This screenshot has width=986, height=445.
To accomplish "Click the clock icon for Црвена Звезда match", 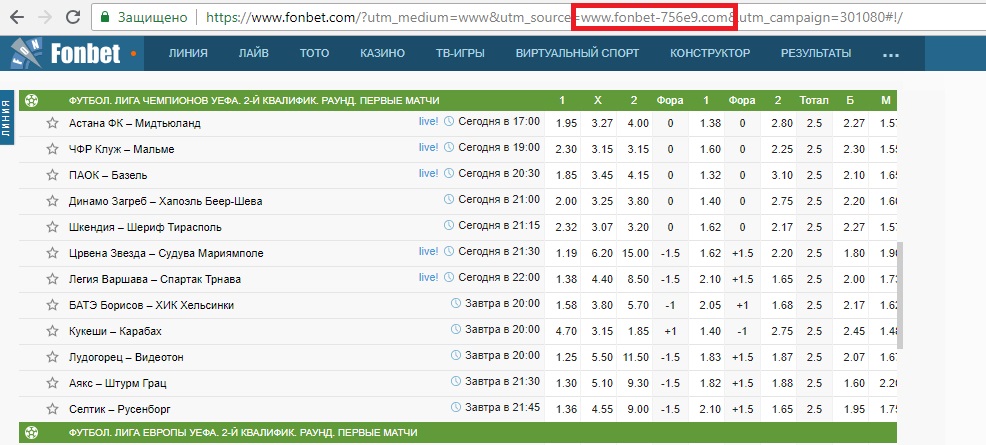I will 448,251.
